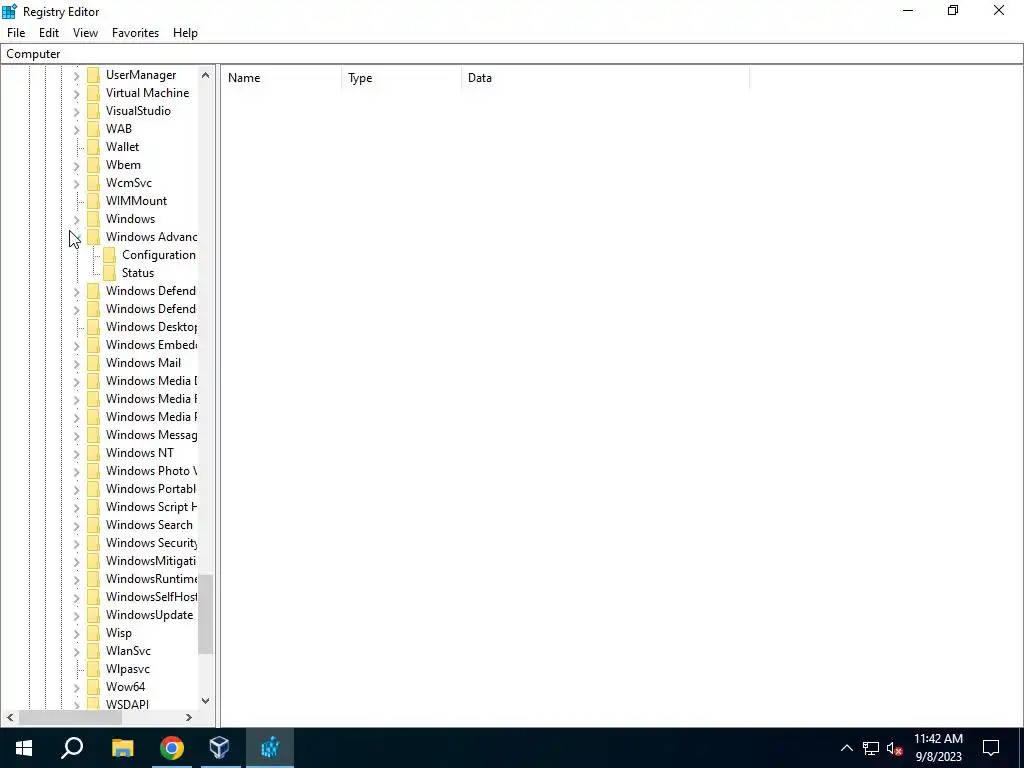The width and height of the screenshot is (1024, 768).
Task: Select the Windows Advanced key folder icon
Action: pos(94,236)
